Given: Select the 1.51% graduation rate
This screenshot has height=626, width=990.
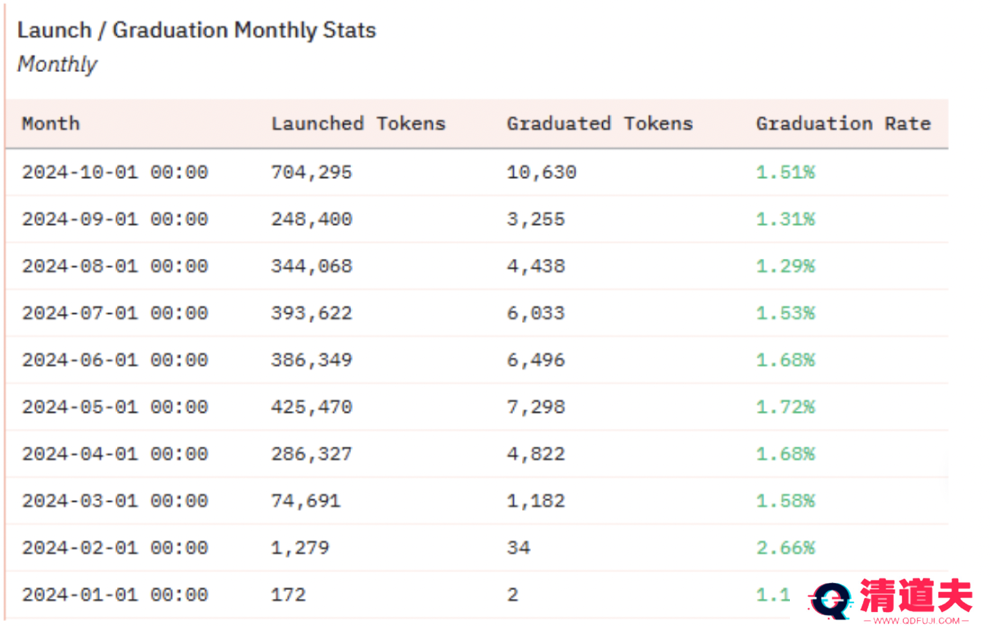Looking at the screenshot, I should (785, 172).
